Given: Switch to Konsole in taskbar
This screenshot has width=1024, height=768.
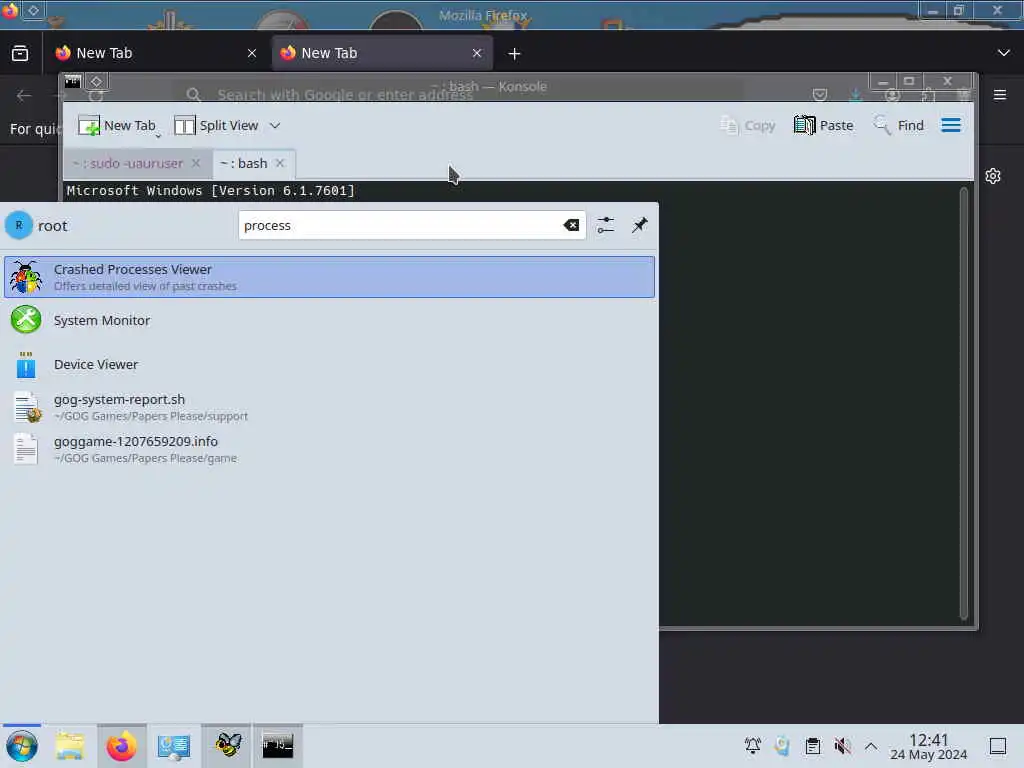Looking at the screenshot, I should click(x=278, y=746).
